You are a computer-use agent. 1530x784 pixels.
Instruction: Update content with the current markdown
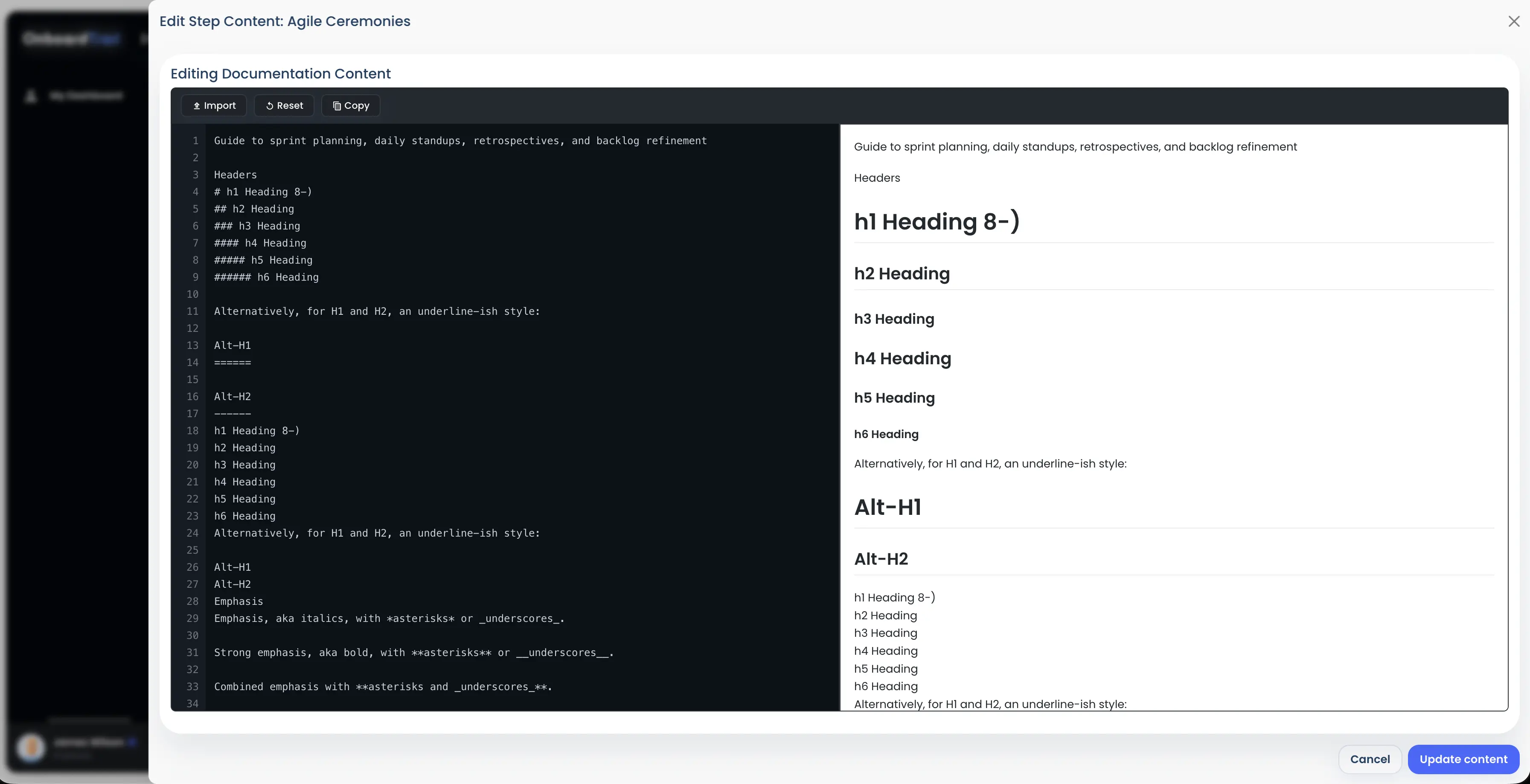[x=1463, y=759]
